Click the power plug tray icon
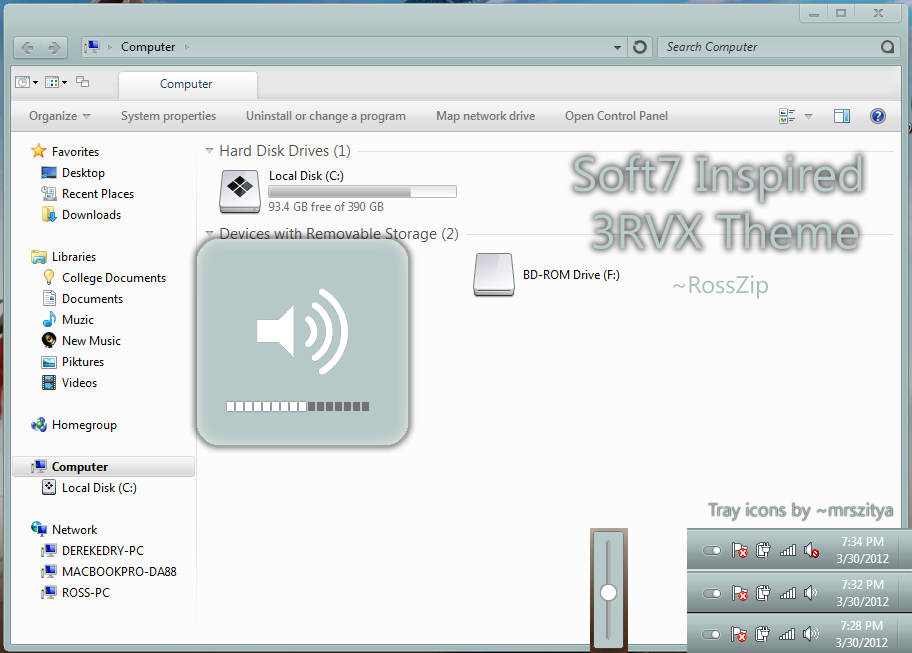This screenshot has width=912, height=653. [x=764, y=550]
